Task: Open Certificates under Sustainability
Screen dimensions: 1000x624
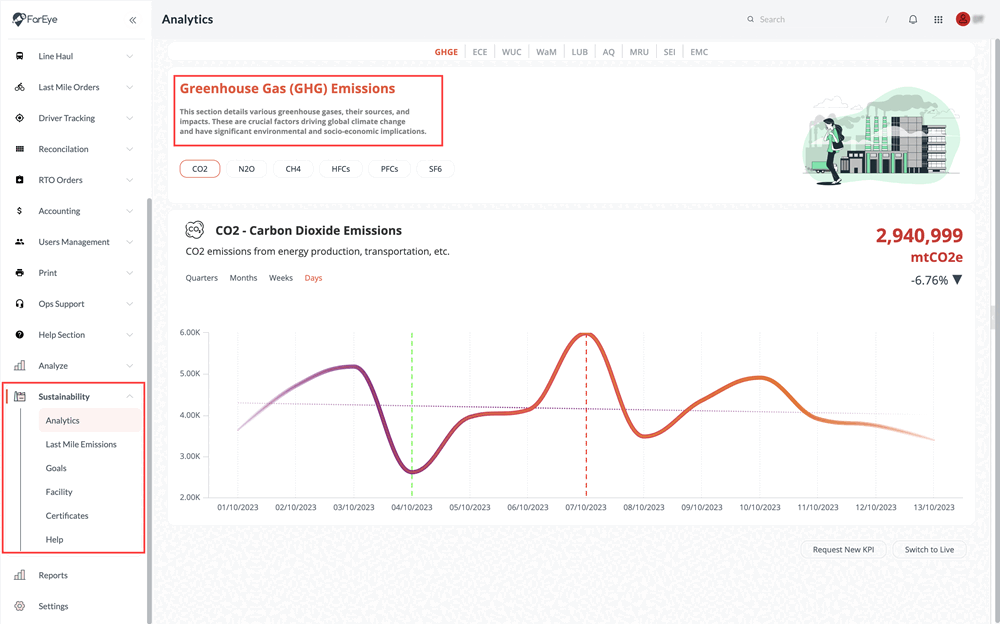Action: tap(67, 516)
